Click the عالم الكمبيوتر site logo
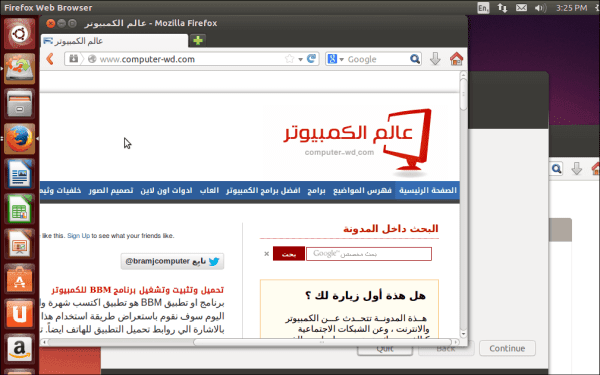 (x=357, y=143)
